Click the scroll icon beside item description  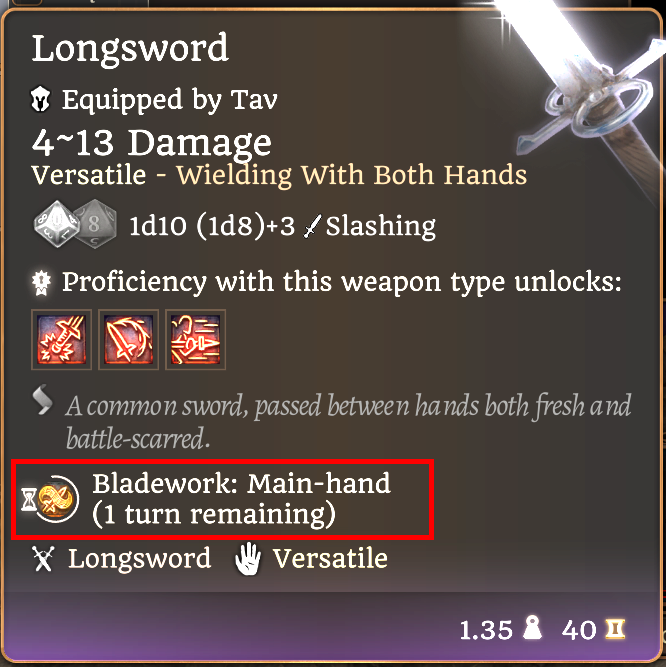pyautogui.click(x=43, y=399)
